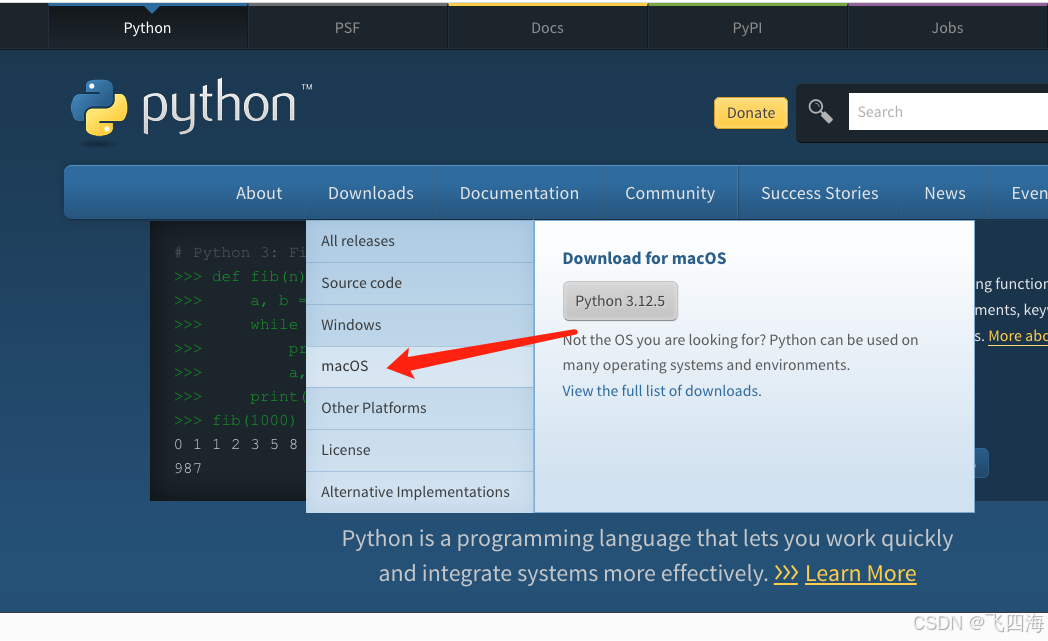Click the triple-chevron icon before Learn More
Image resolution: width=1048 pixels, height=641 pixels.
(786, 573)
